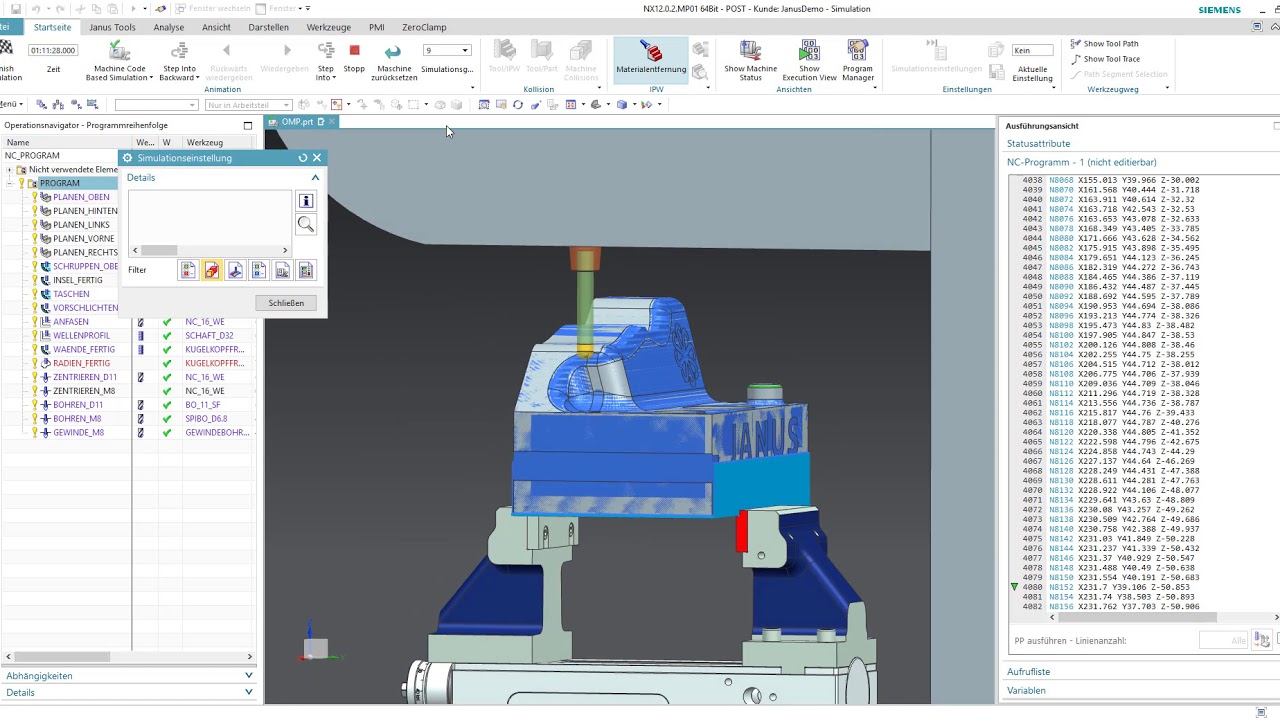
Task: Collapse the PROGRAM tree node
Action: pos(11,183)
